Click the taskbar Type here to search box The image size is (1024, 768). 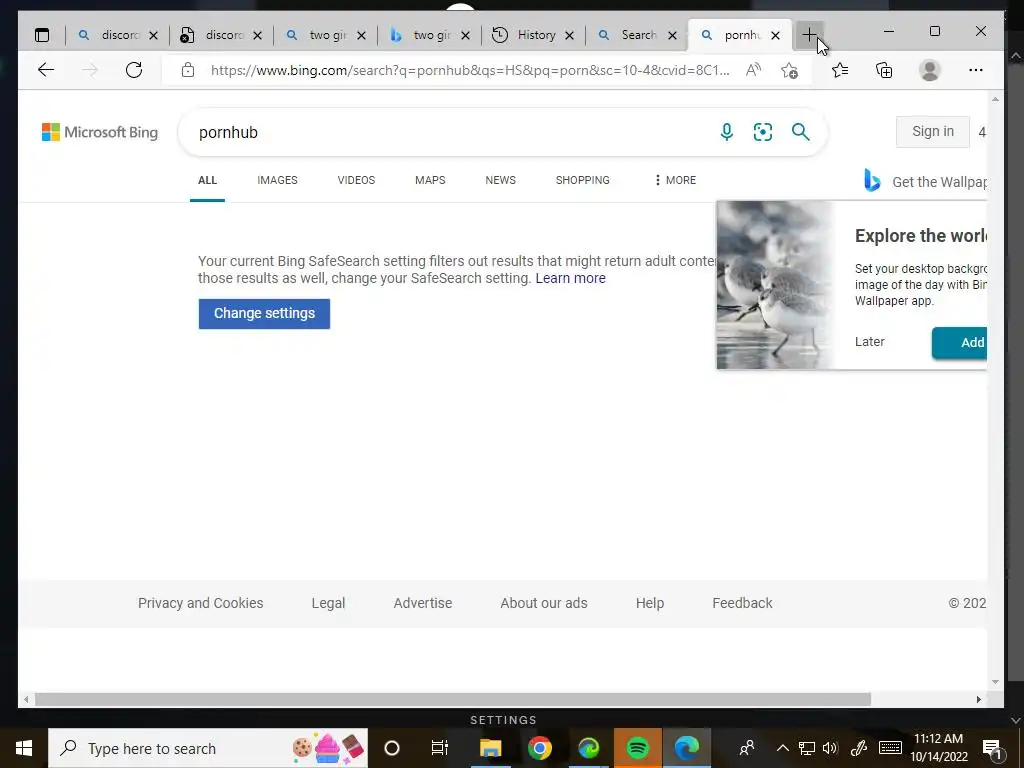point(208,748)
